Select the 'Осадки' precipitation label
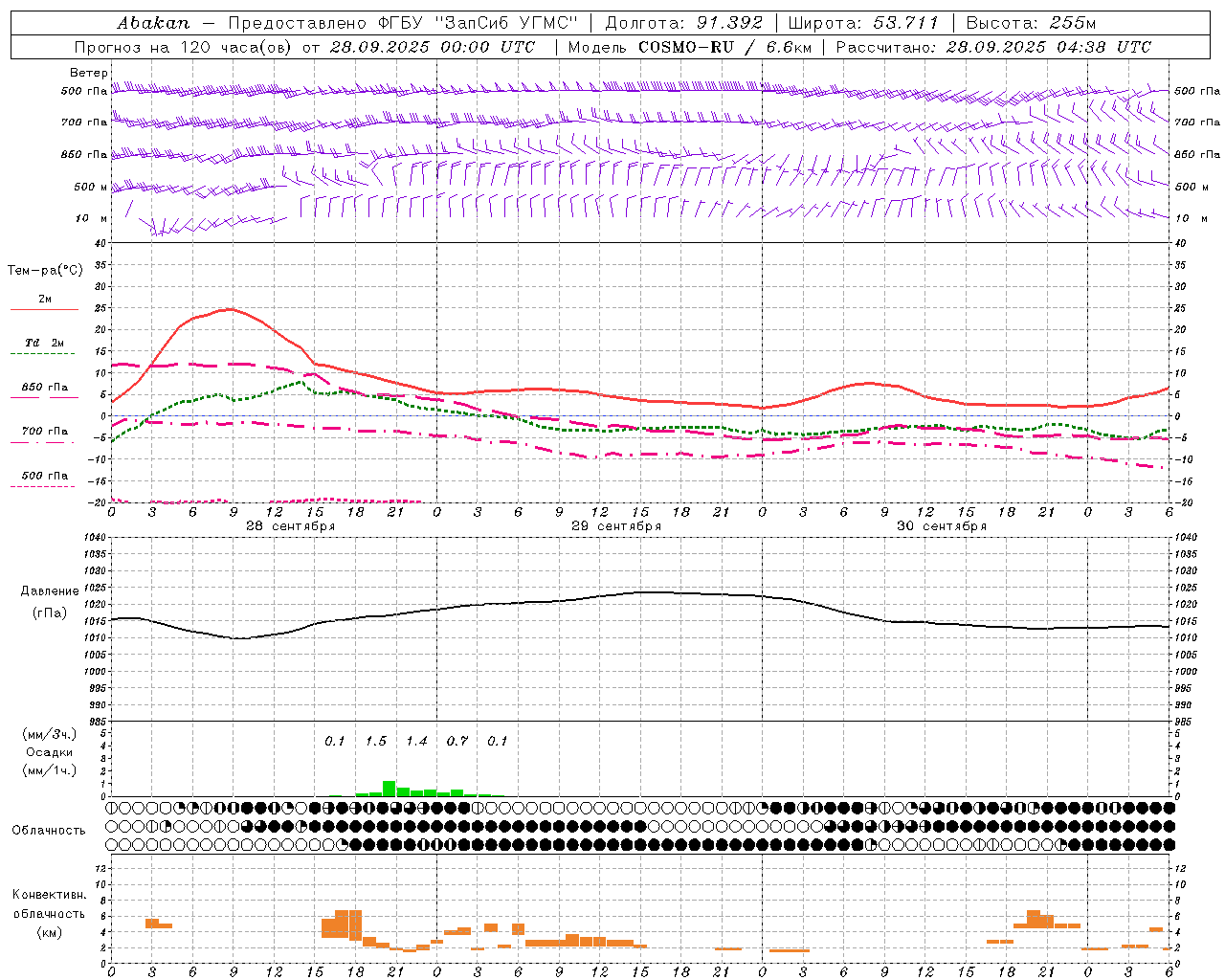 49,753
